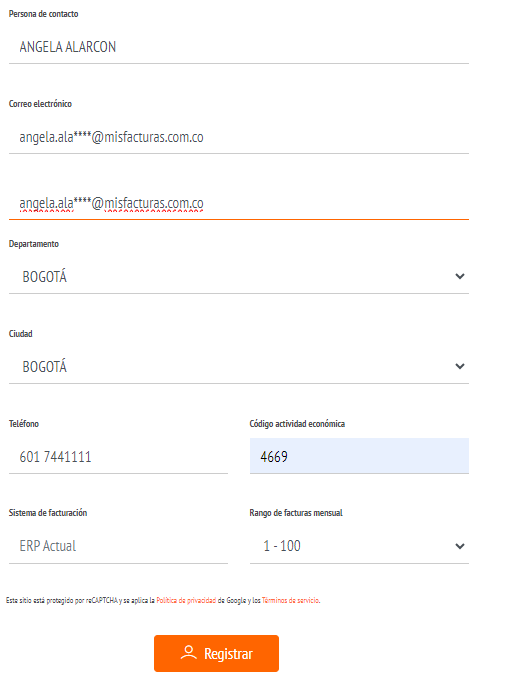Click the Sistema de facturación label
Image resolution: width=519 pixels, height=686 pixels.
(48, 513)
